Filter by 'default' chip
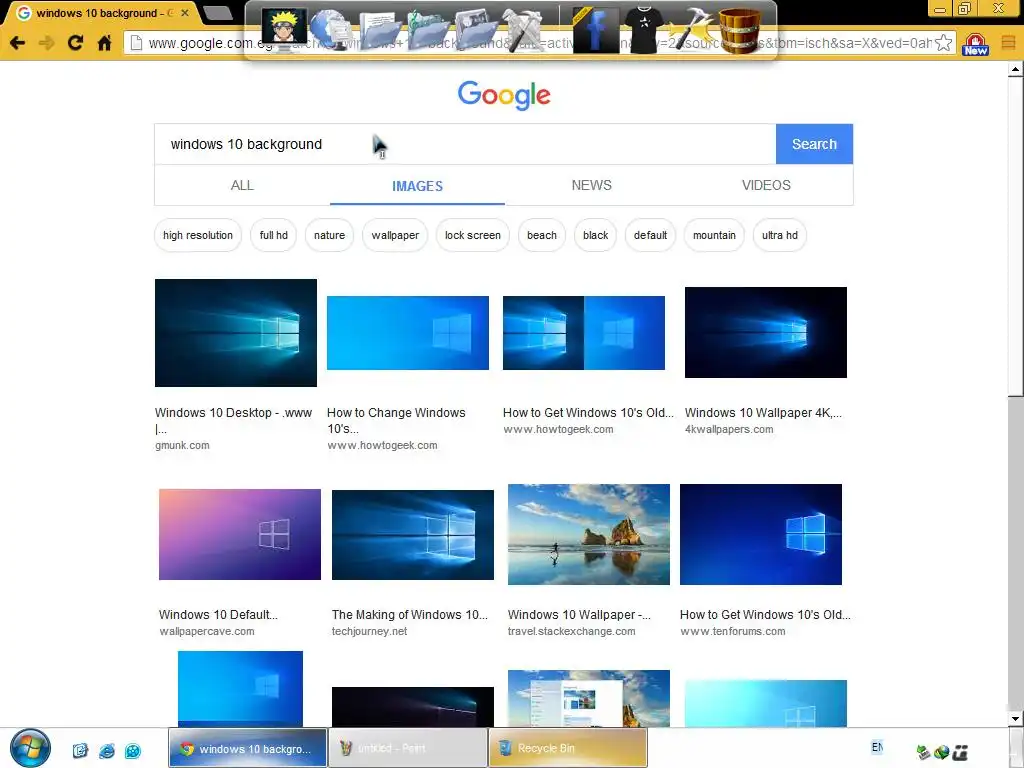Image resolution: width=1024 pixels, height=768 pixels. tap(650, 235)
